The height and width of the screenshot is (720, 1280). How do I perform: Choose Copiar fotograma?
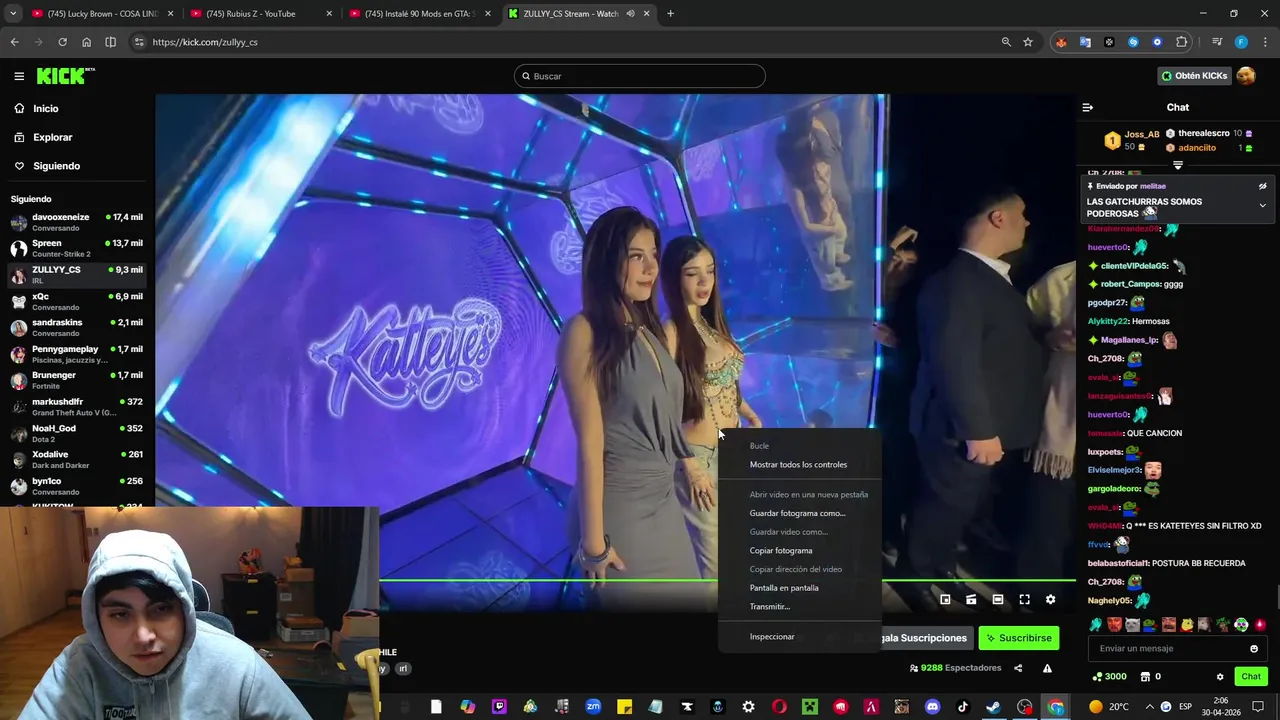(781, 551)
